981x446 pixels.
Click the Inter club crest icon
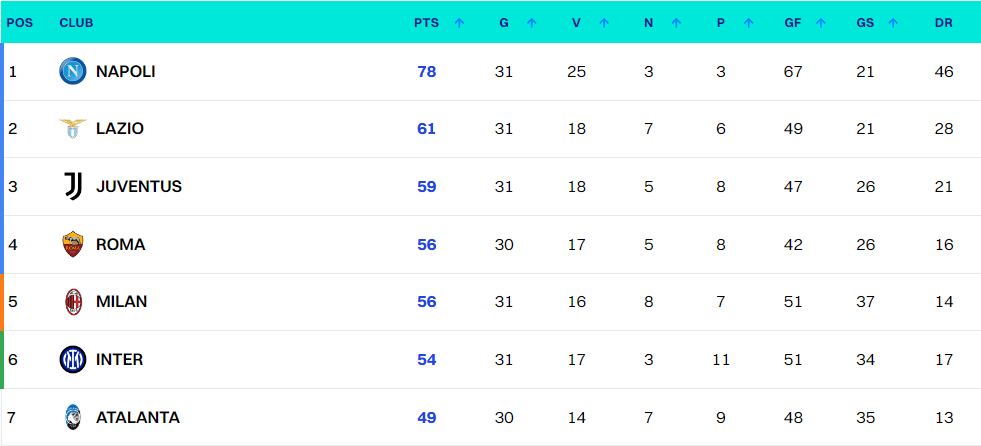[73, 359]
